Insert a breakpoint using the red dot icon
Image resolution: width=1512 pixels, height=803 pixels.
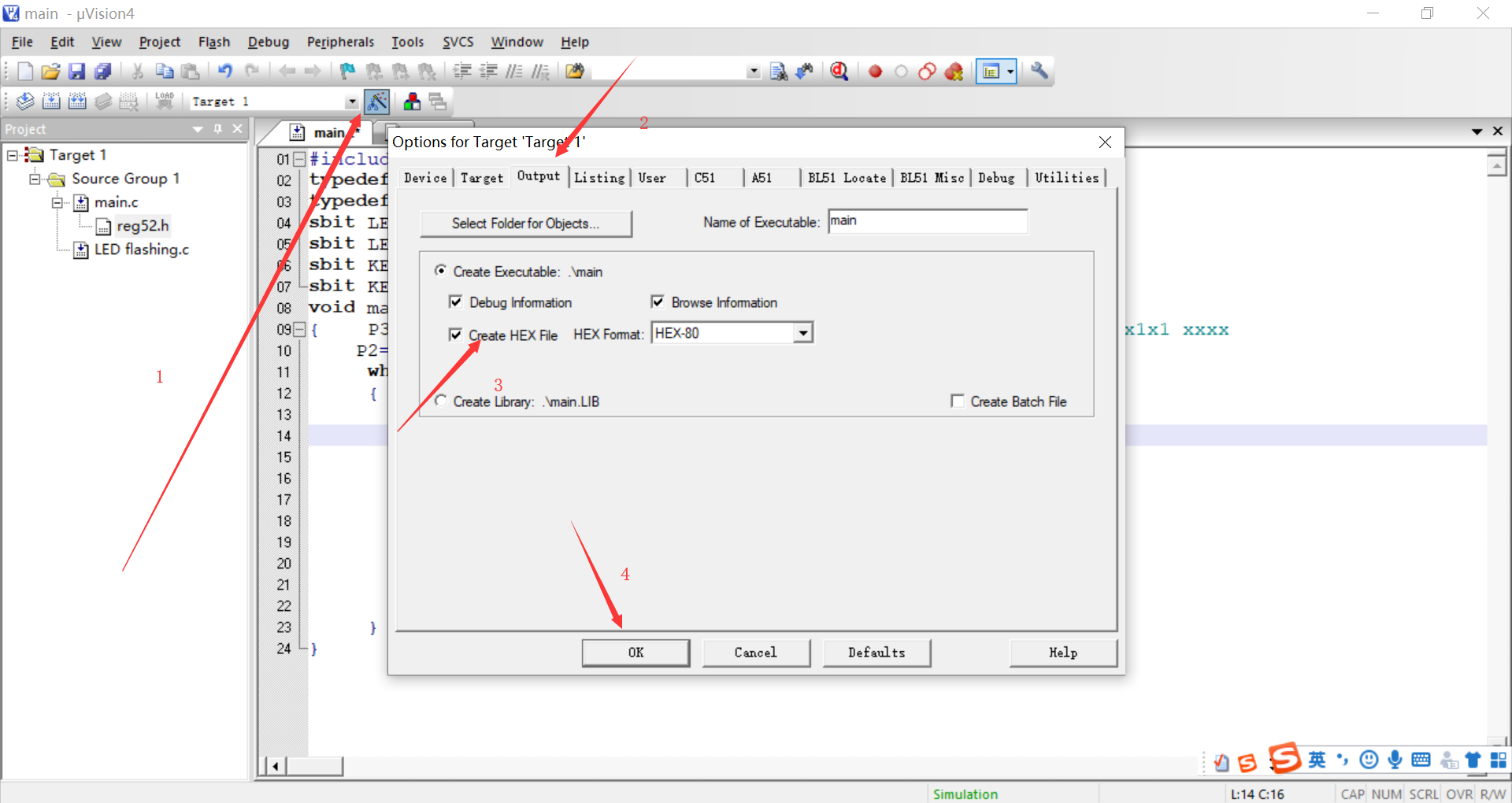coord(875,72)
